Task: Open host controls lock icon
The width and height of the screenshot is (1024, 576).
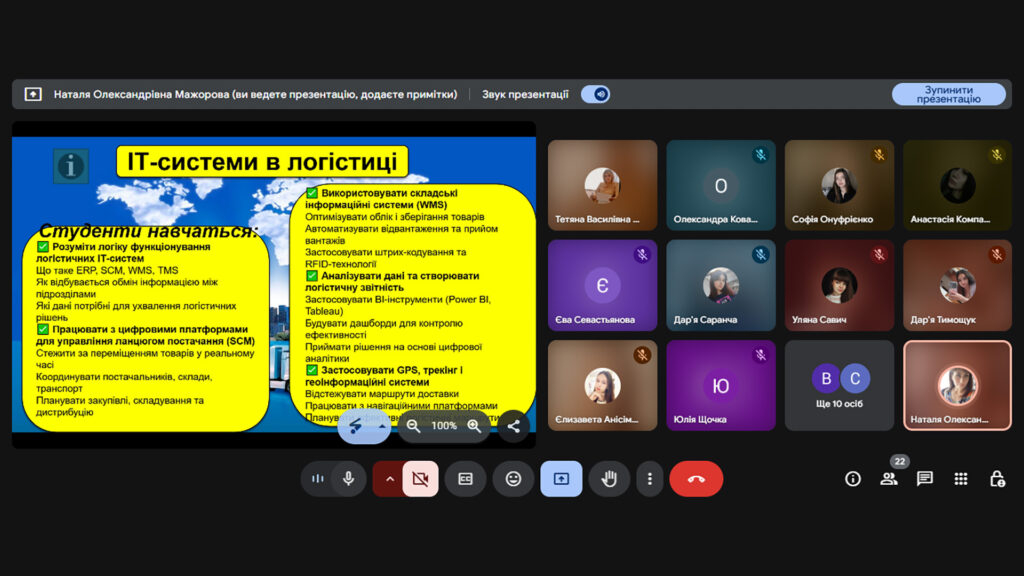Action: [x=997, y=479]
